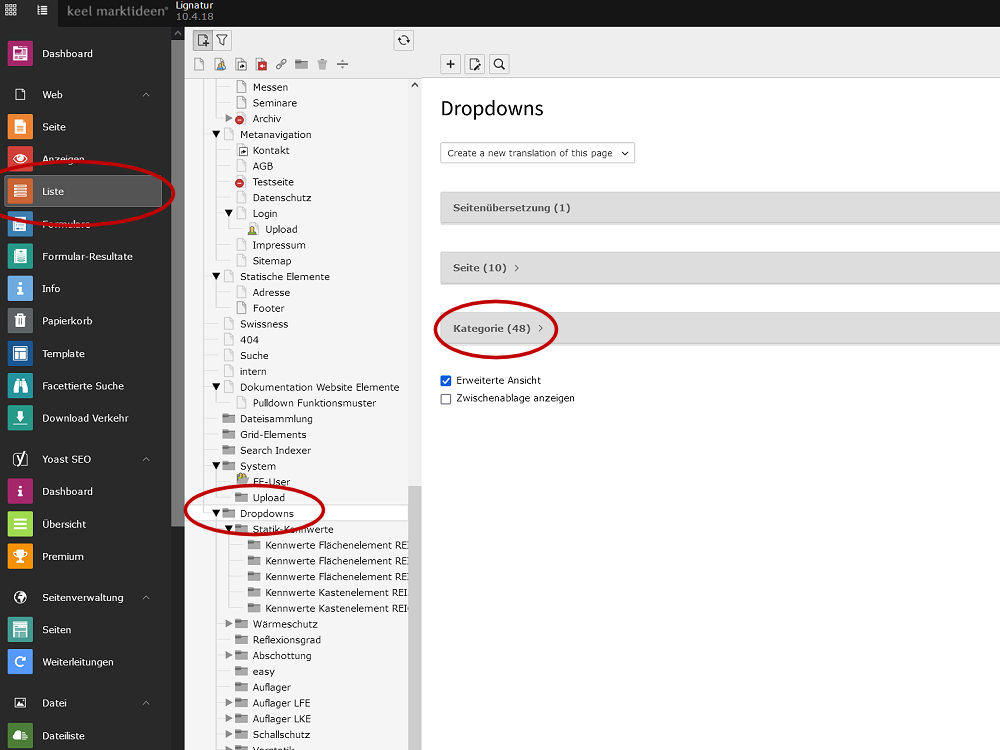Refresh the page tree
Screen dimensions: 1000x750
coord(404,40)
